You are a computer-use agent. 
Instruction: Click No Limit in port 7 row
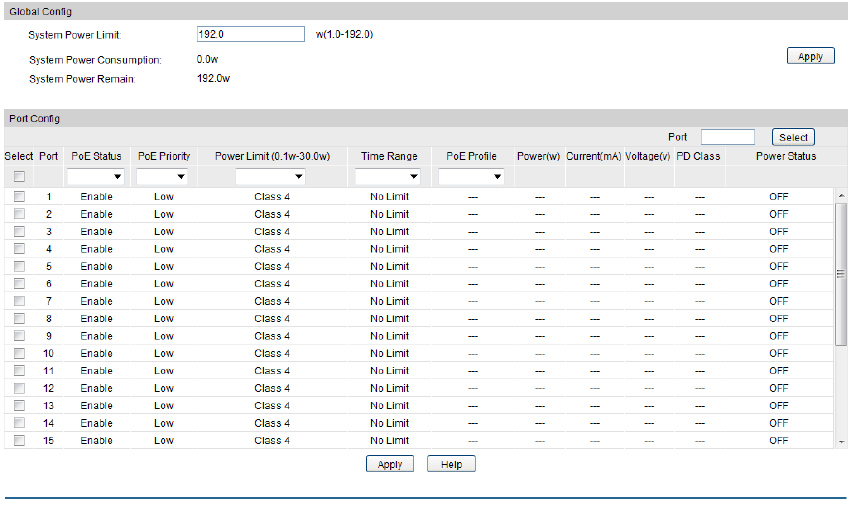click(x=390, y=301)
